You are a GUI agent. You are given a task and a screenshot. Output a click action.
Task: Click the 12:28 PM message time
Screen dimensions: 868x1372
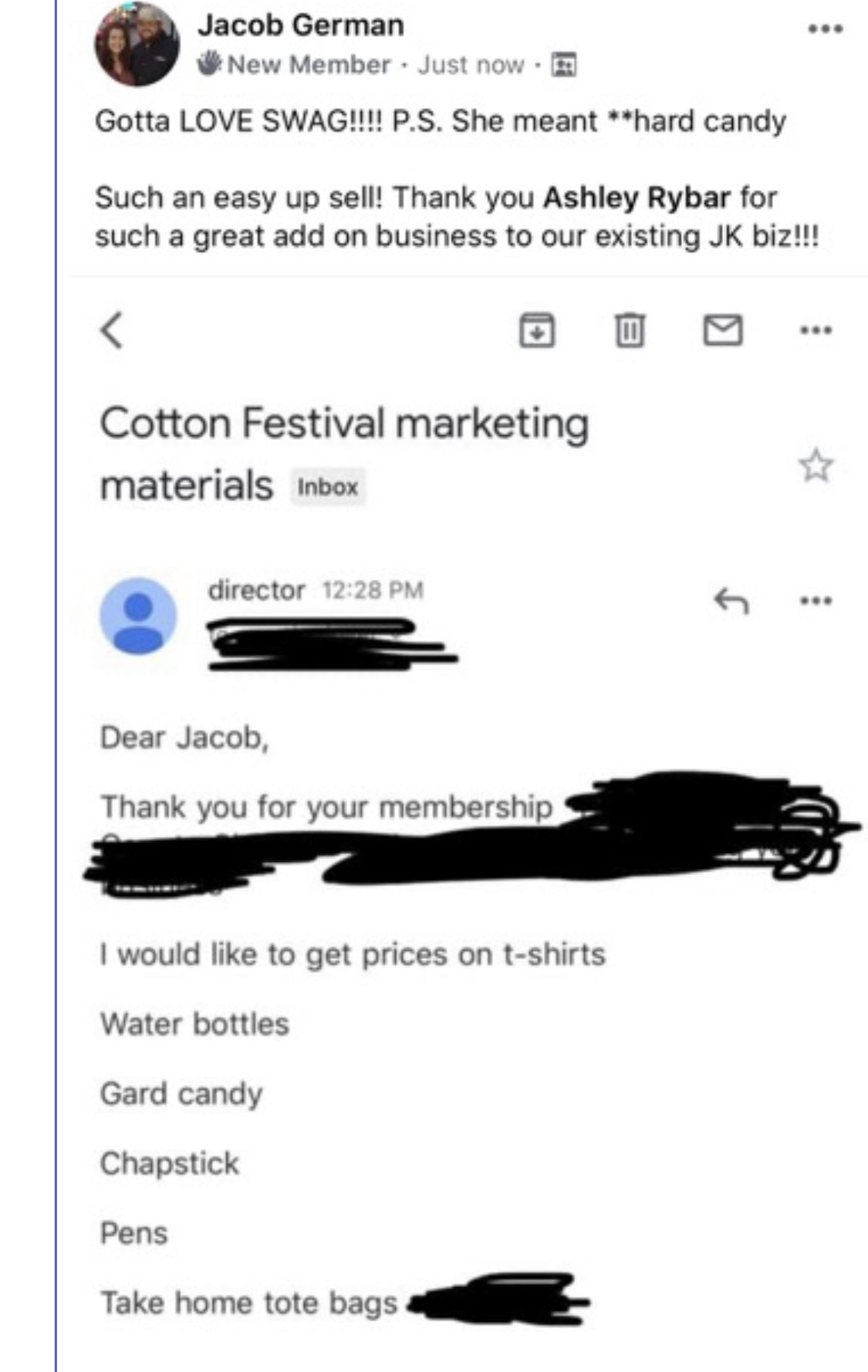(373, 590)
